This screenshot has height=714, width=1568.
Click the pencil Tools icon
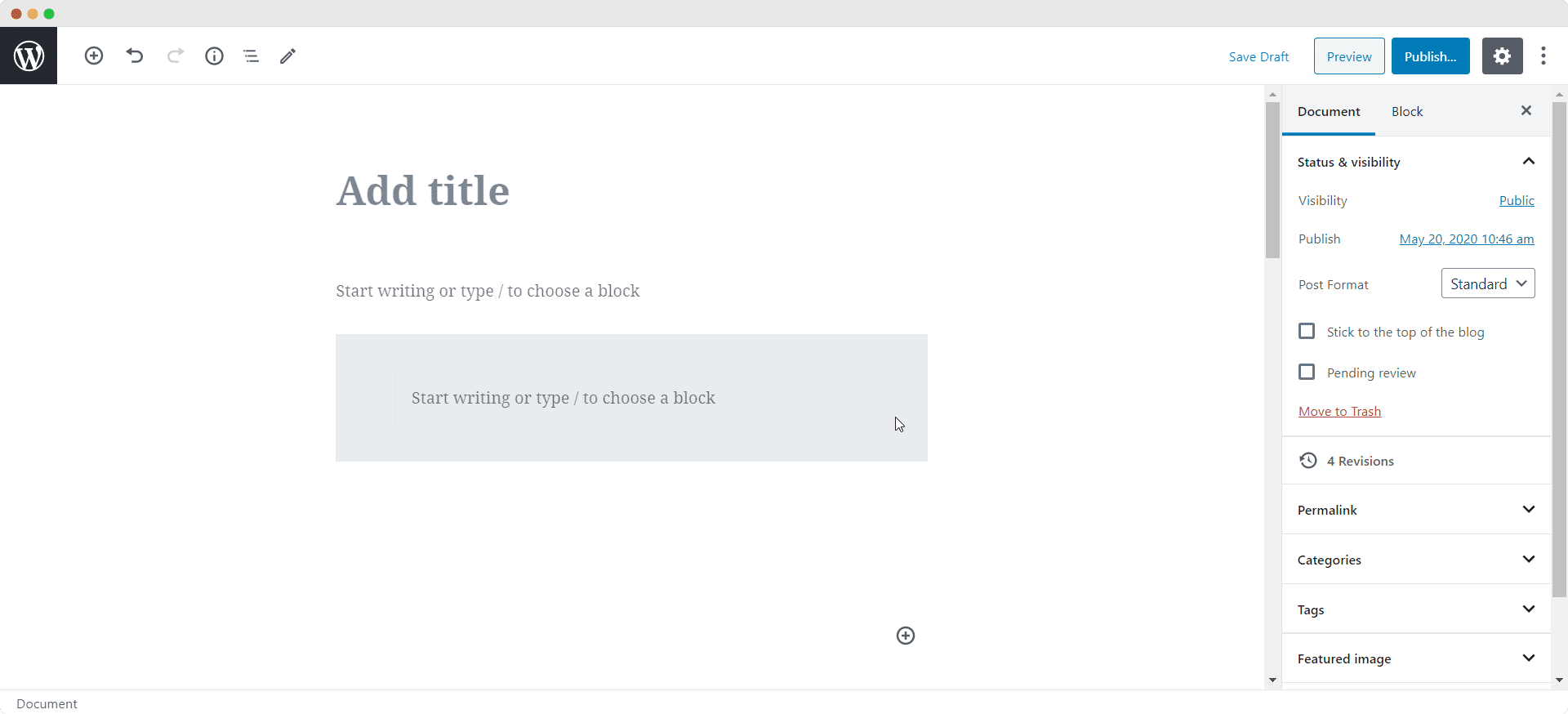pos(287,56)
